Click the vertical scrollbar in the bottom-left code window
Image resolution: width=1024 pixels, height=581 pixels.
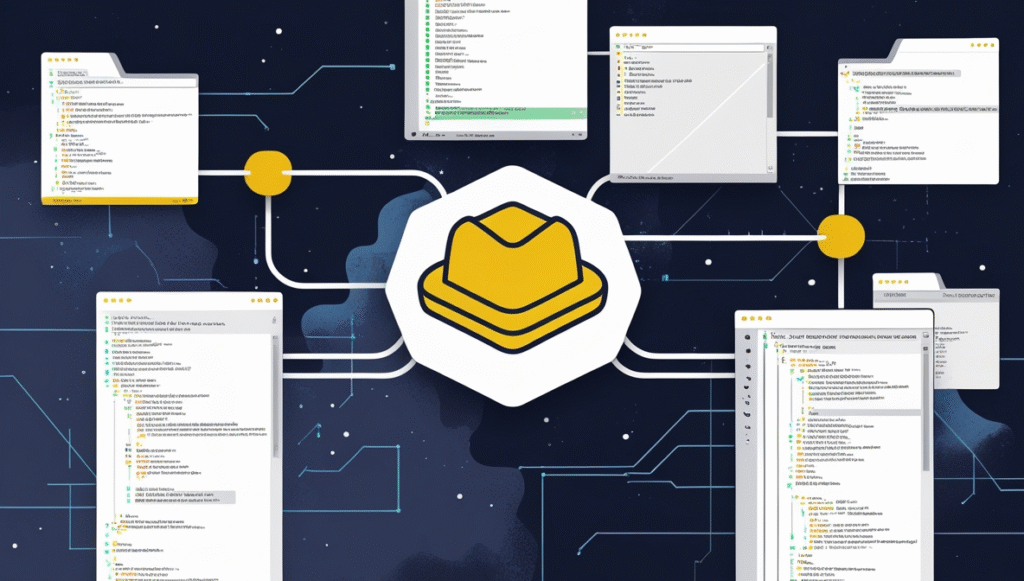(x=275, y=397)
